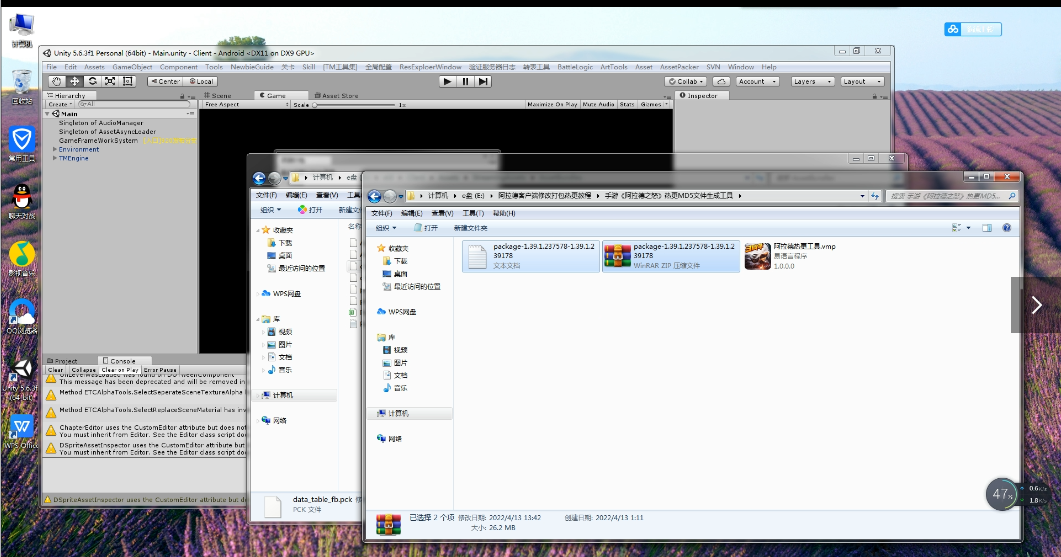Switch to the Project tab

coord(66,360)
